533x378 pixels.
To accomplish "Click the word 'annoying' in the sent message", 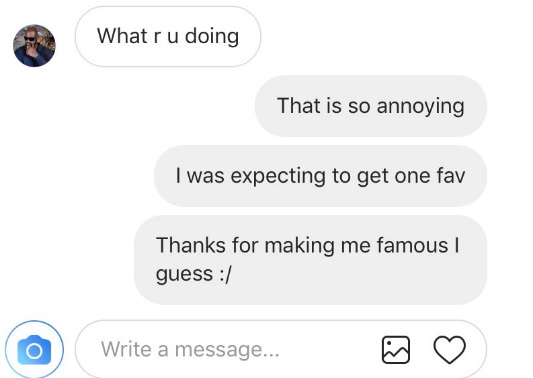I will [x=420, y=106].
